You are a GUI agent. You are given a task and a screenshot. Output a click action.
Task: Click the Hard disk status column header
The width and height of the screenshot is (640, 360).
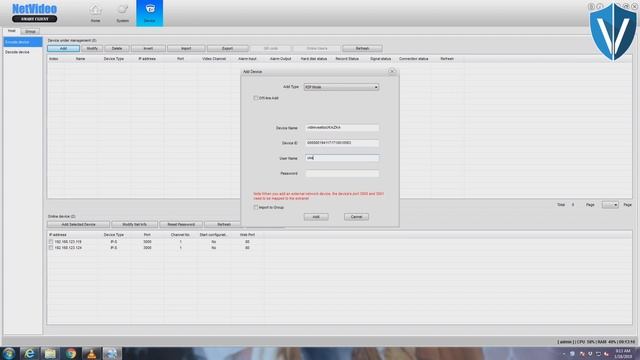coord(313,59)
